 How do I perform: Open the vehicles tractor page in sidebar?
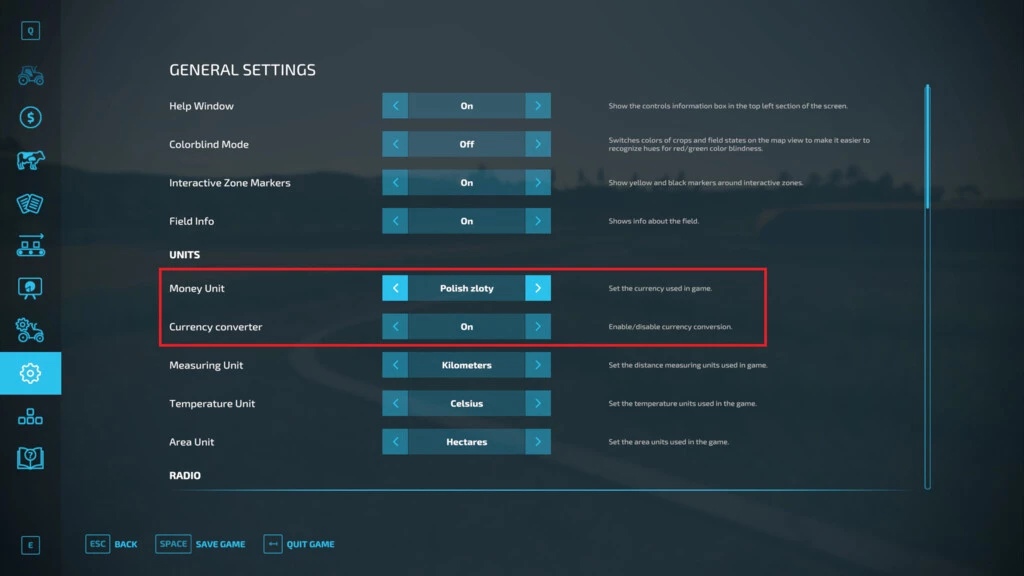tap(30, 76)
